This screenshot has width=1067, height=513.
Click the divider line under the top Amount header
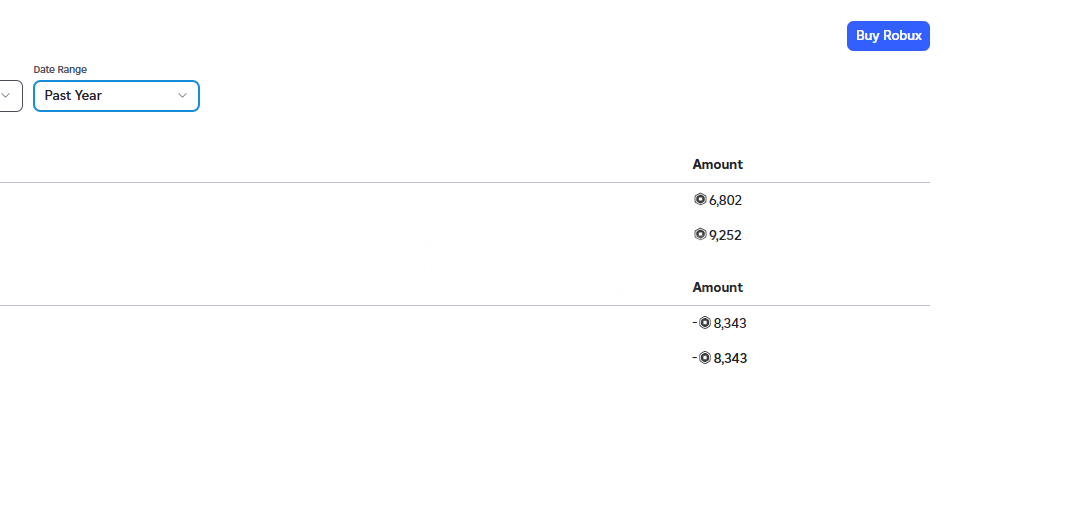(x=465, y=182)
